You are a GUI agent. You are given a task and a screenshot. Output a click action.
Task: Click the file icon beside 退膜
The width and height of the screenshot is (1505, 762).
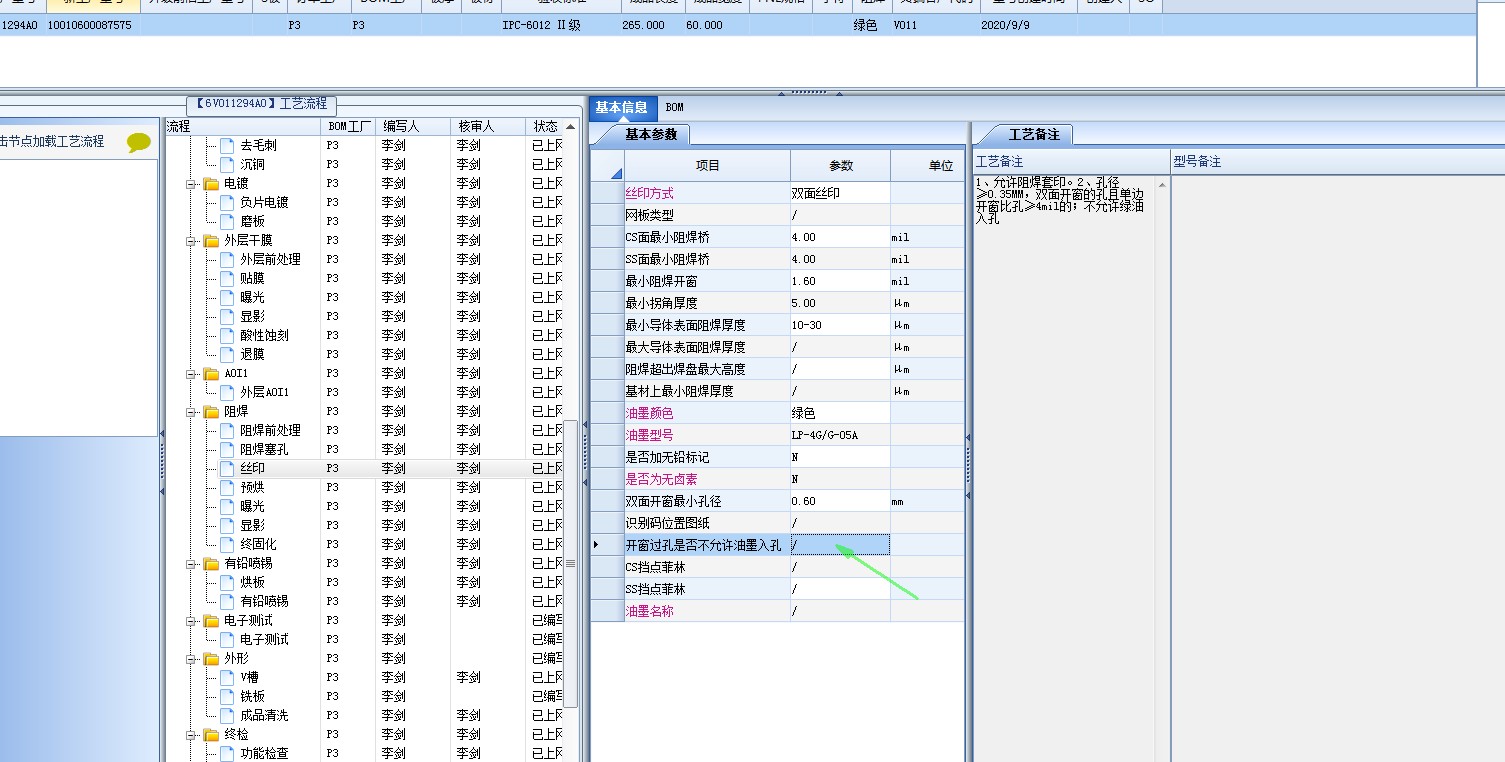tap(227, 355)
